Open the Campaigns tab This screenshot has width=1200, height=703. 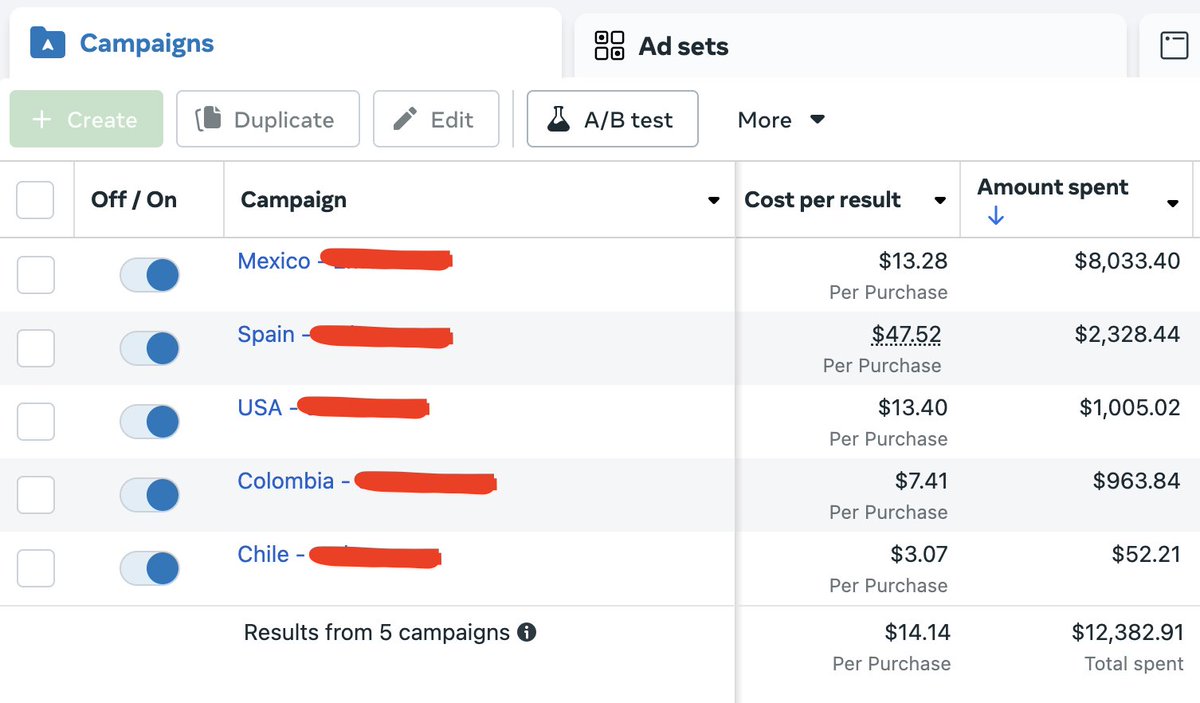coord(146,44)
